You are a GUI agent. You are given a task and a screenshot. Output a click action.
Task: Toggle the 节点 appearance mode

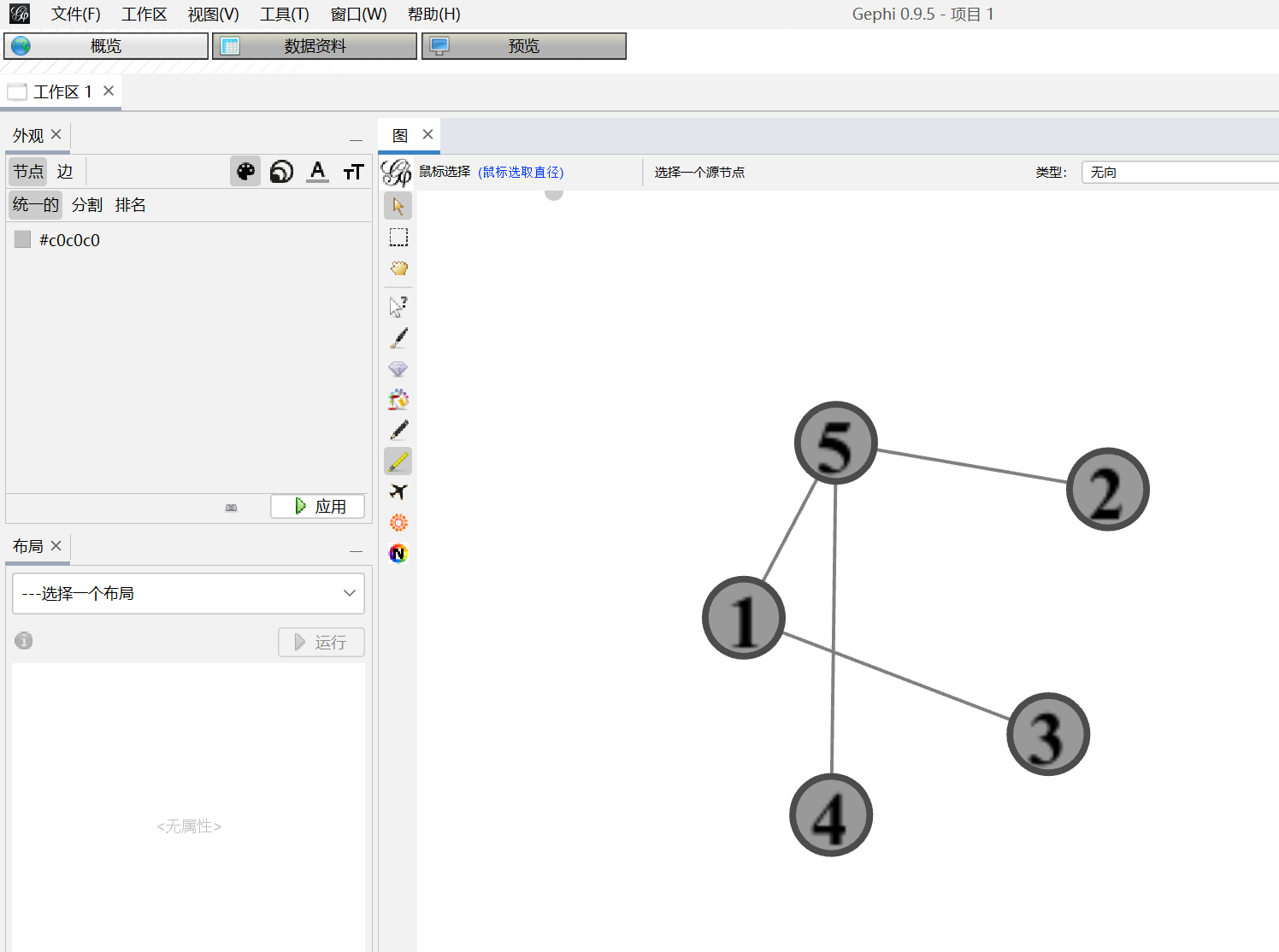28,172
